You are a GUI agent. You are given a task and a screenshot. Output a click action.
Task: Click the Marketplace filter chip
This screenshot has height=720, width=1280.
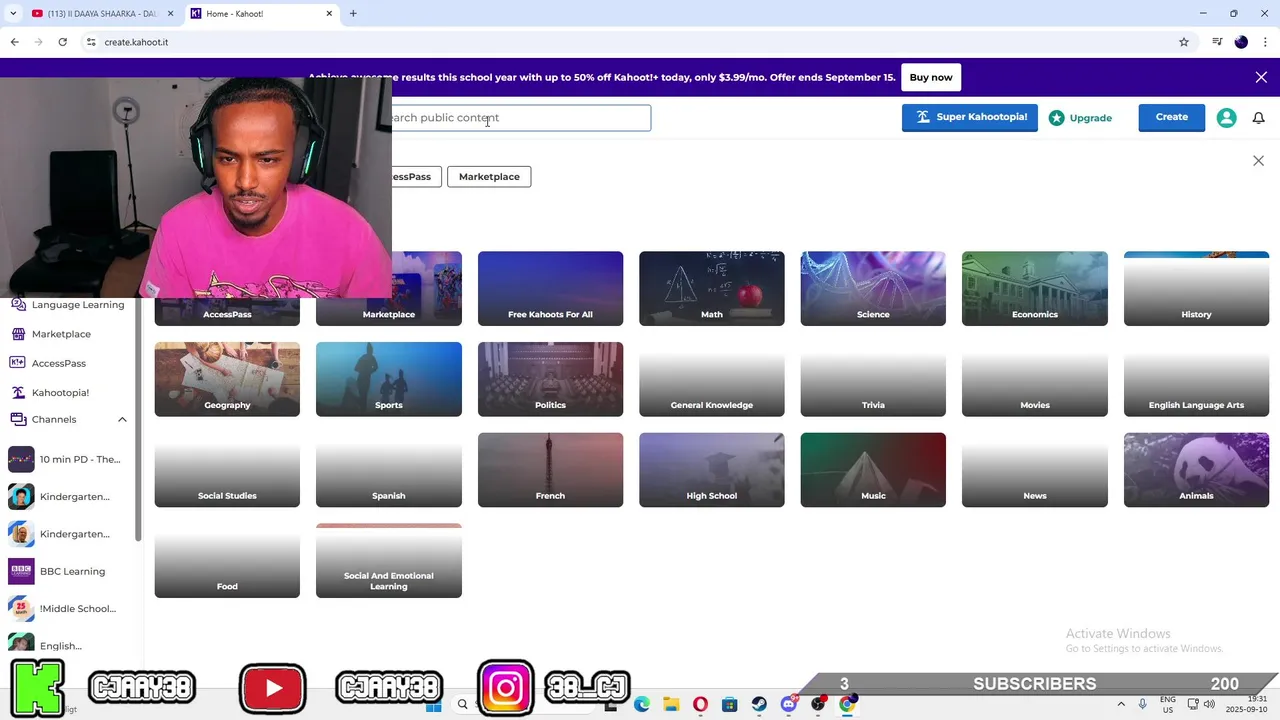tap(489, 176)
